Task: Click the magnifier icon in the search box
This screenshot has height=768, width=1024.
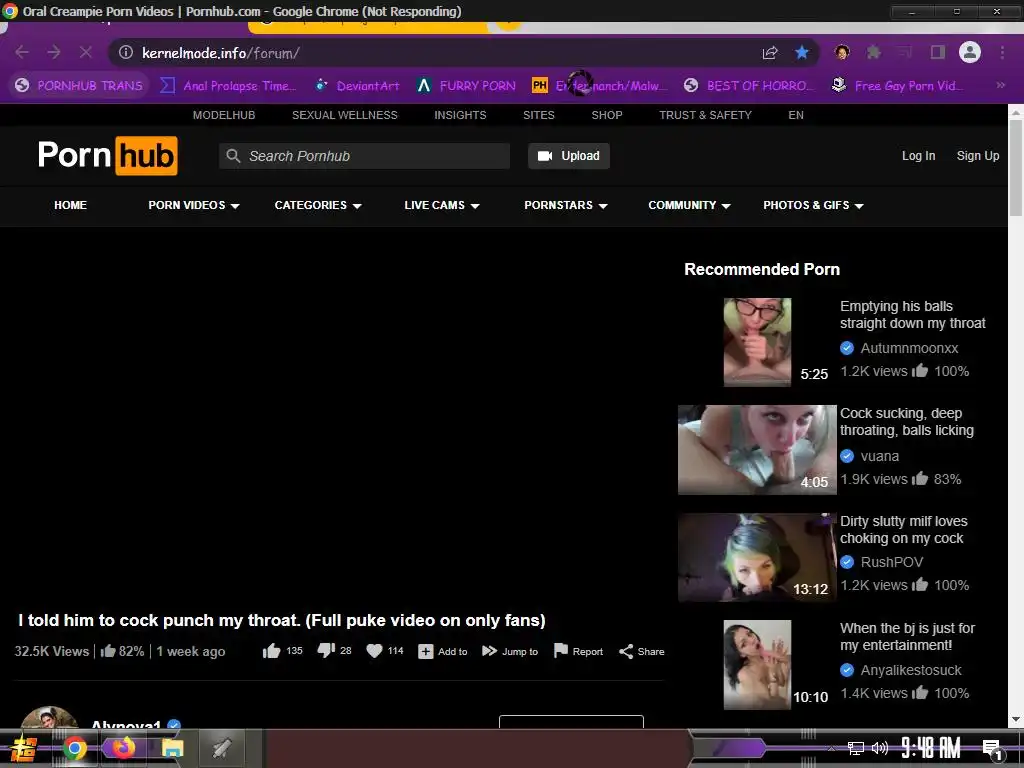Action: (233, 156)
